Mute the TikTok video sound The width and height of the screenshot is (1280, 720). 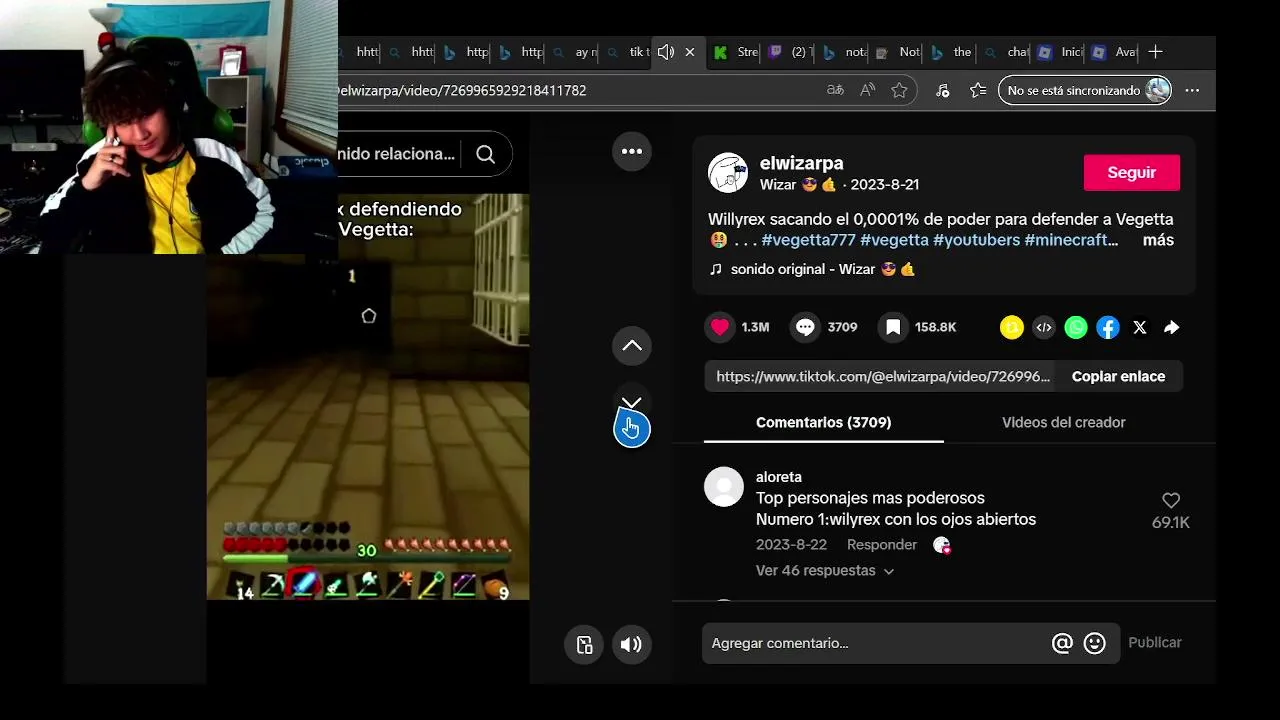click(631, 645)
